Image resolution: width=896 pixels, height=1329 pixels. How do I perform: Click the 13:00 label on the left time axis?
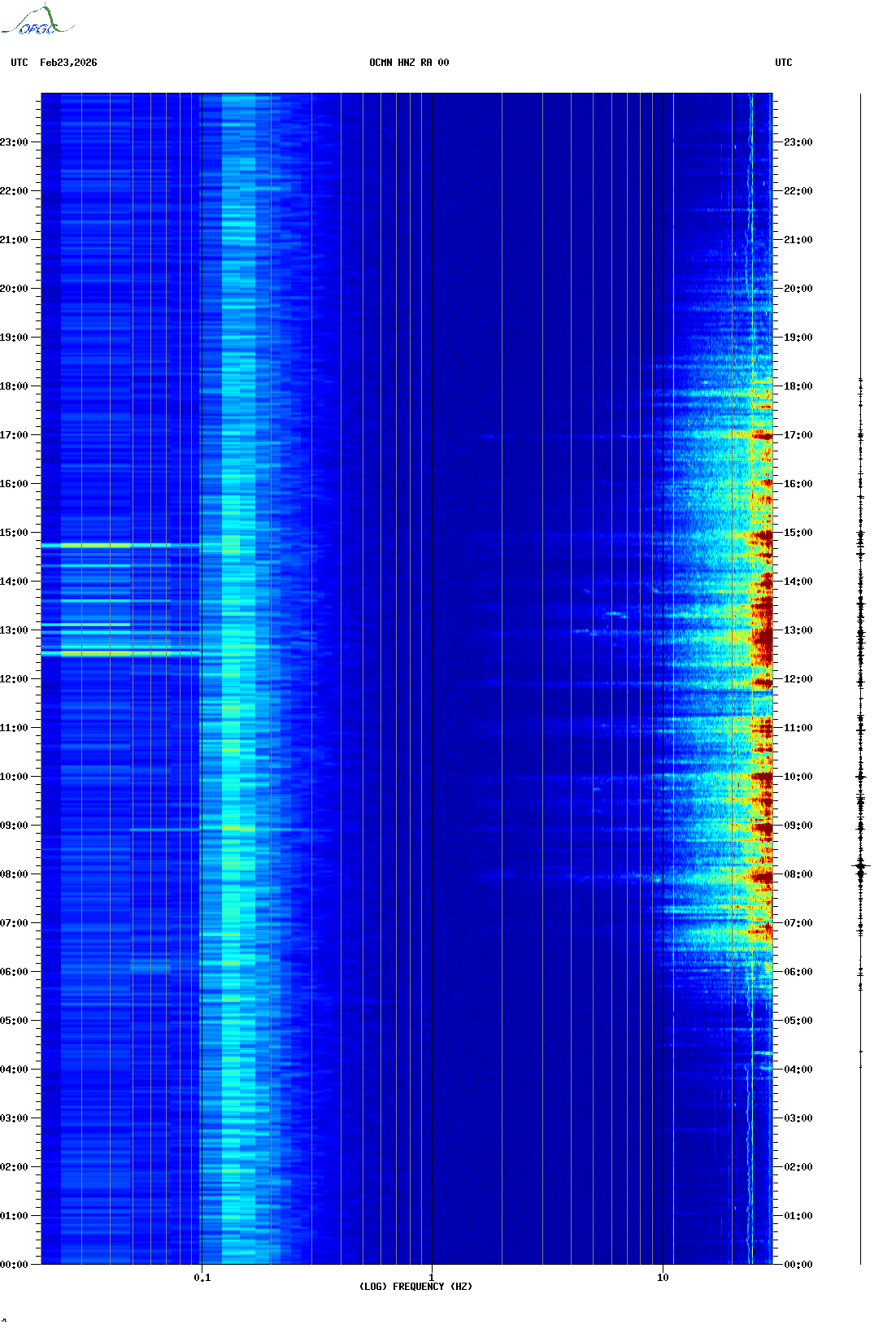click(14, 630)
